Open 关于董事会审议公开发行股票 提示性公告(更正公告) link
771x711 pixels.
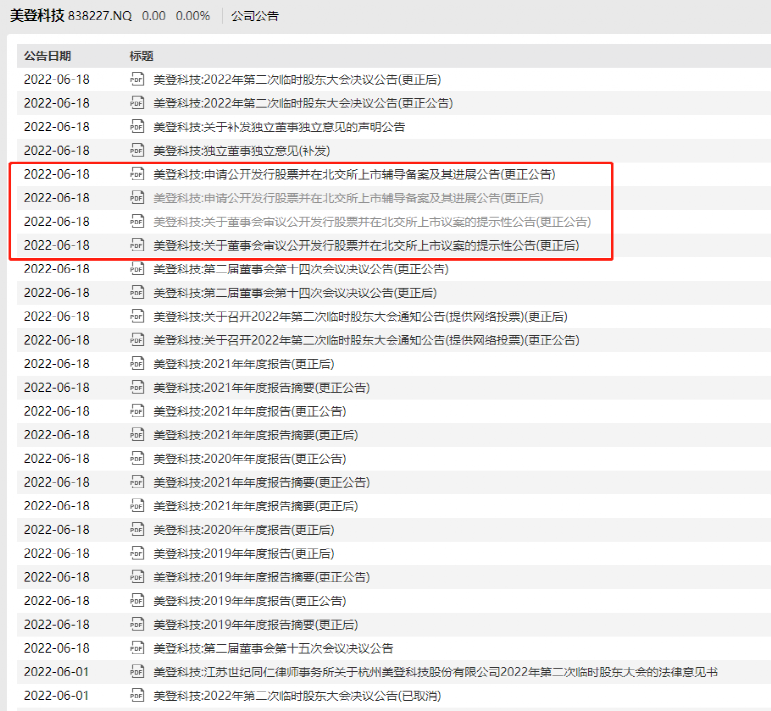pyautogui.click(x=371, y=221)
